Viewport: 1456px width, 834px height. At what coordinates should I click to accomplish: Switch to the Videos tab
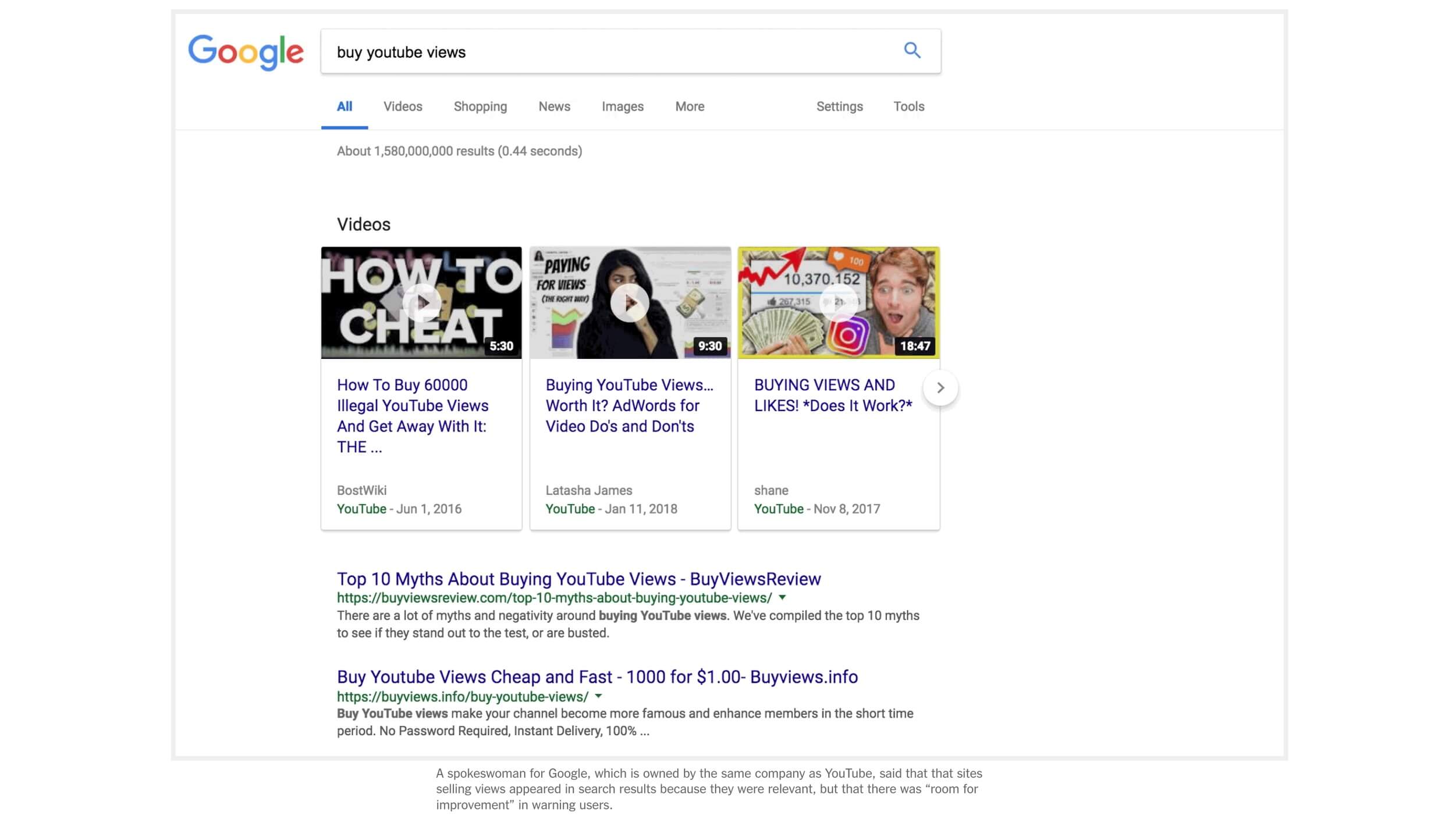[402, 106]
